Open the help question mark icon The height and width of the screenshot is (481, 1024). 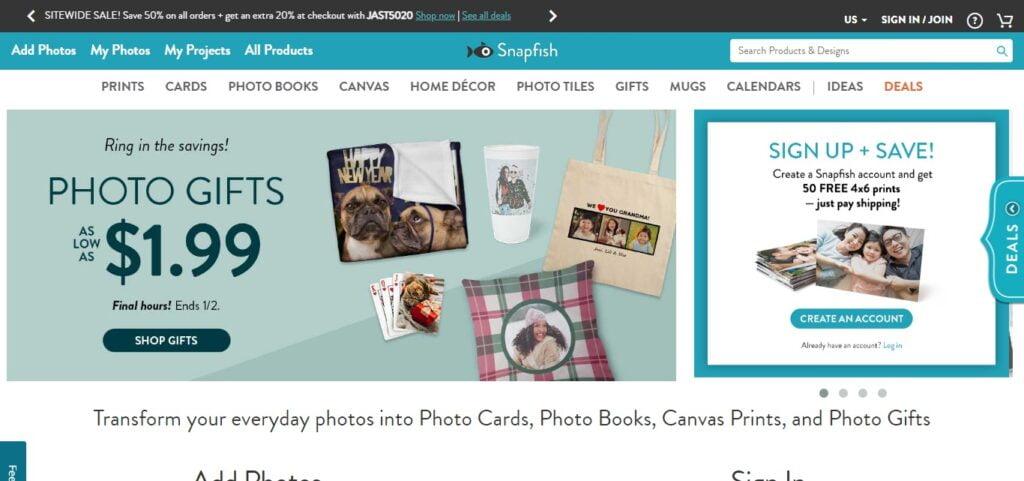(974, 21)
